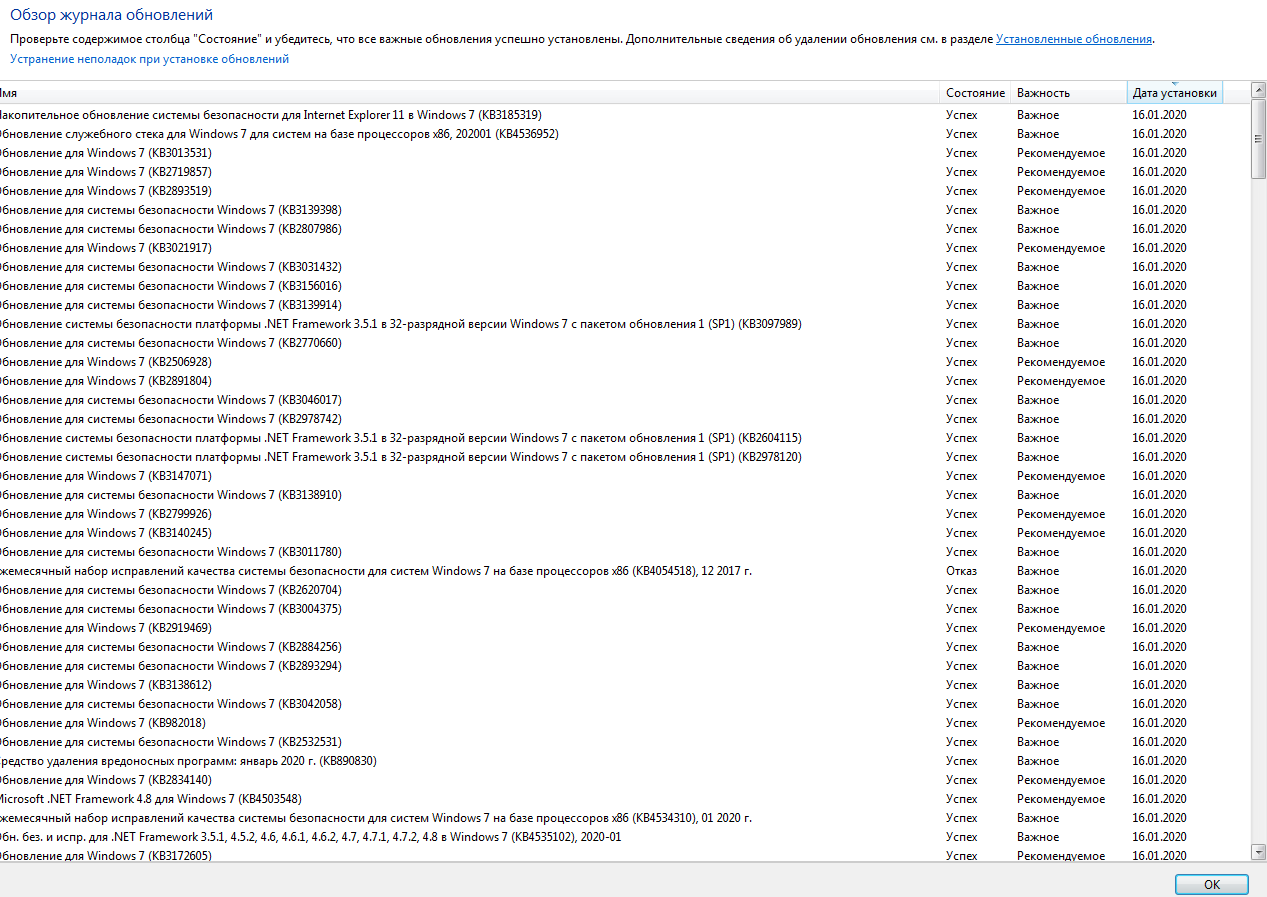The height and width of the screenshot is (897, 1267).
Task: Click the Отказ status of KB4054518
Action: point(961,571)
